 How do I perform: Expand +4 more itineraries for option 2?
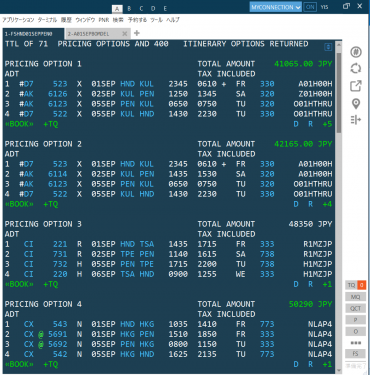pos(327,204)
